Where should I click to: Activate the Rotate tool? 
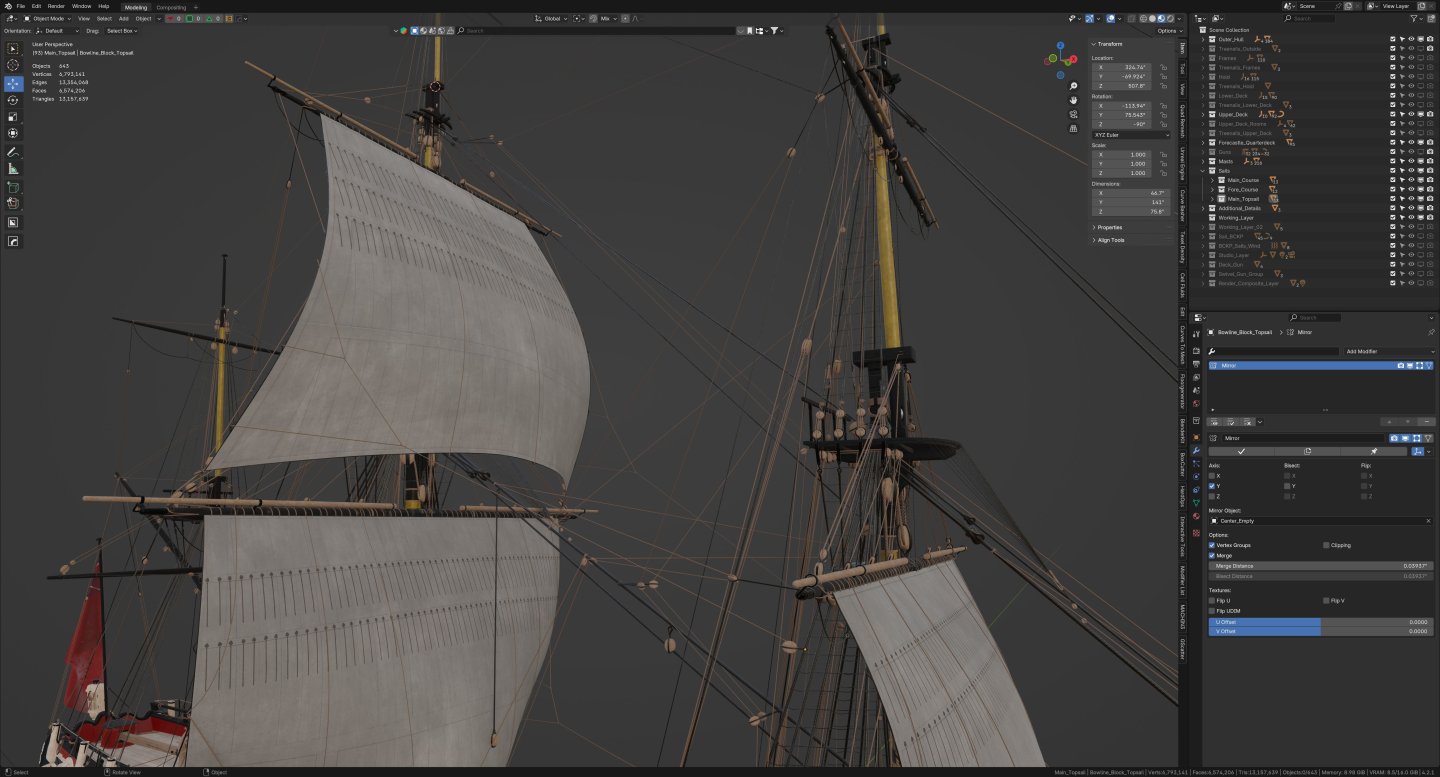[x=13, y=100]
